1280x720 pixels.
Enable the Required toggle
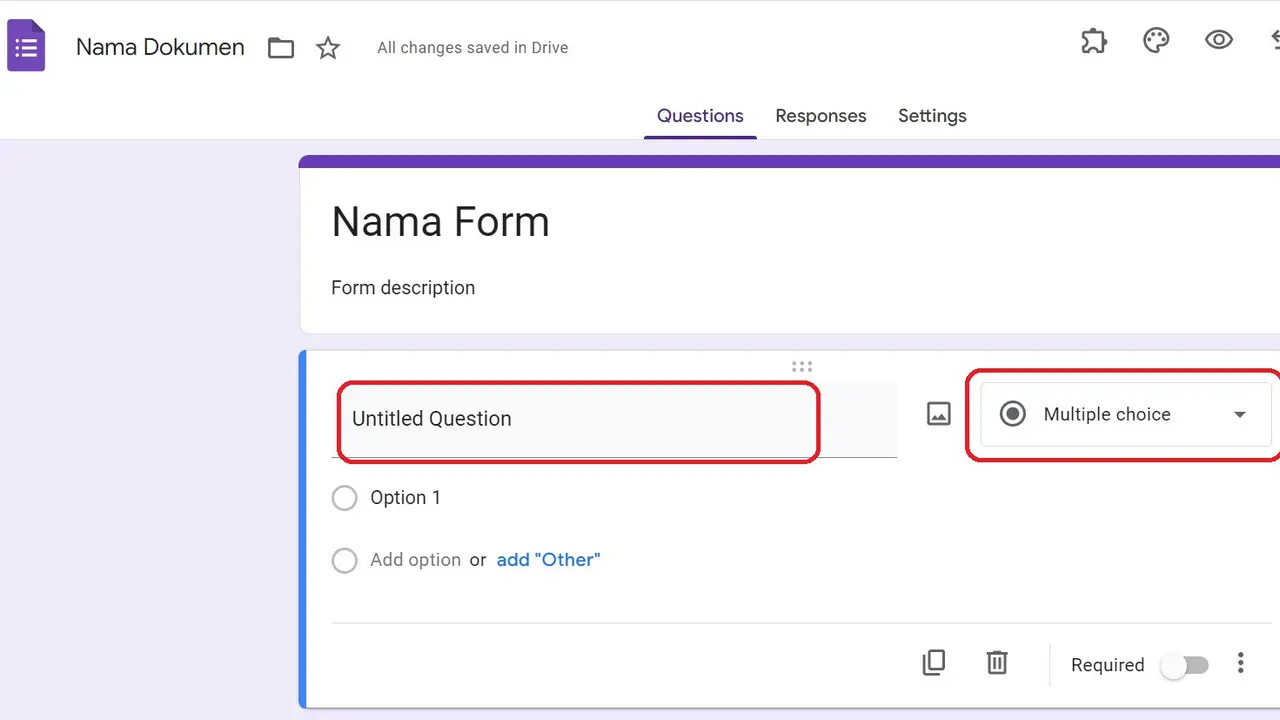pyautogui.click(x=1185, y=664)
